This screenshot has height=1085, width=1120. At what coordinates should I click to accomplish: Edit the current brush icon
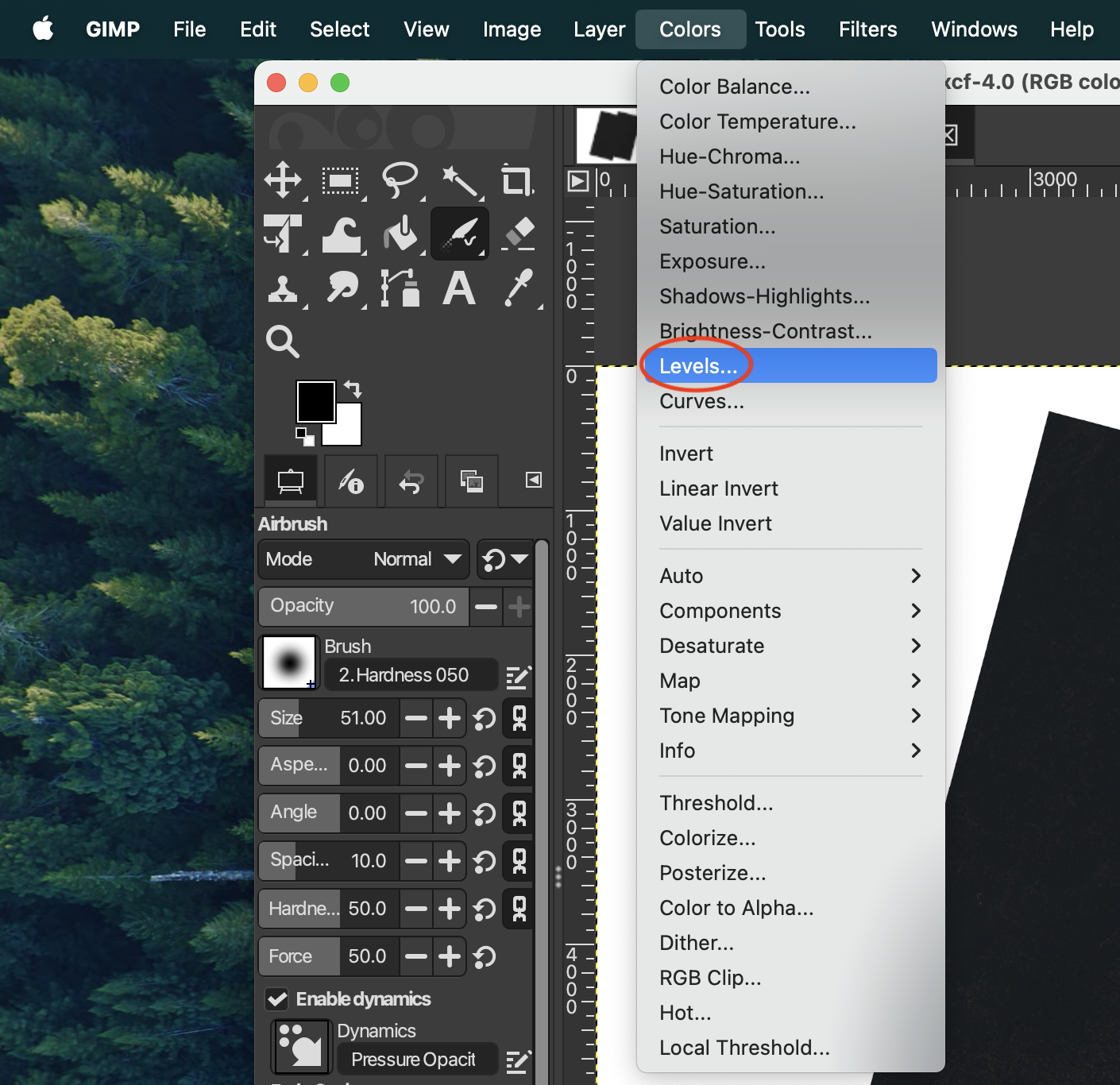click(518, 676)
